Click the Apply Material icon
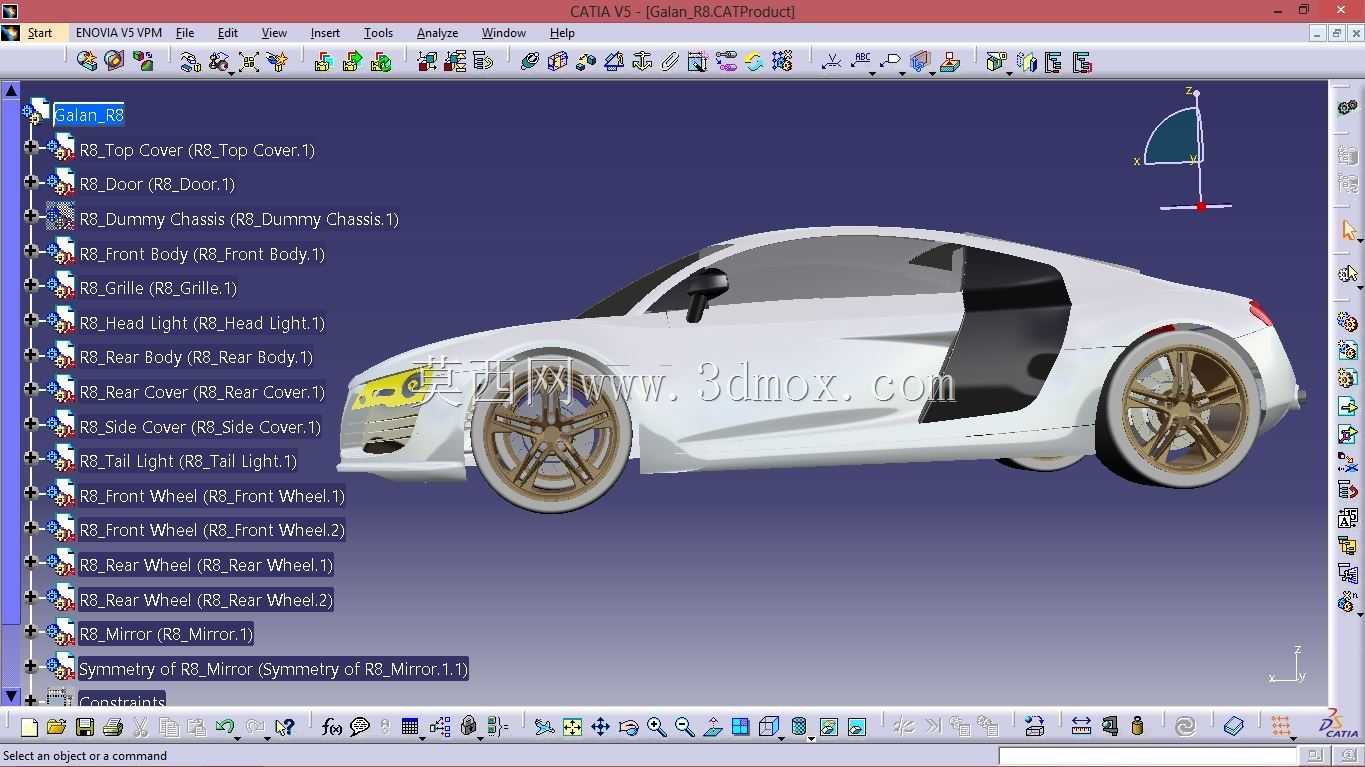1365x767 pixels. click(1234, 727)
